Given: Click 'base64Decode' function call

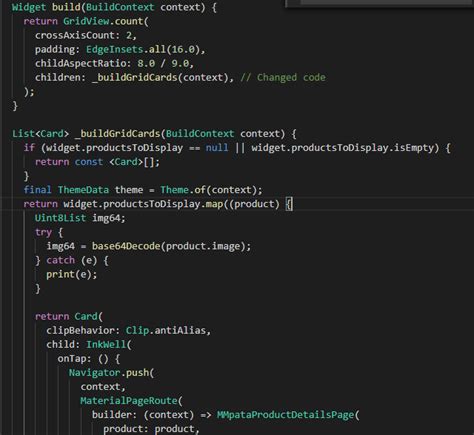Looking at the screenshot, I should point(126,246).
